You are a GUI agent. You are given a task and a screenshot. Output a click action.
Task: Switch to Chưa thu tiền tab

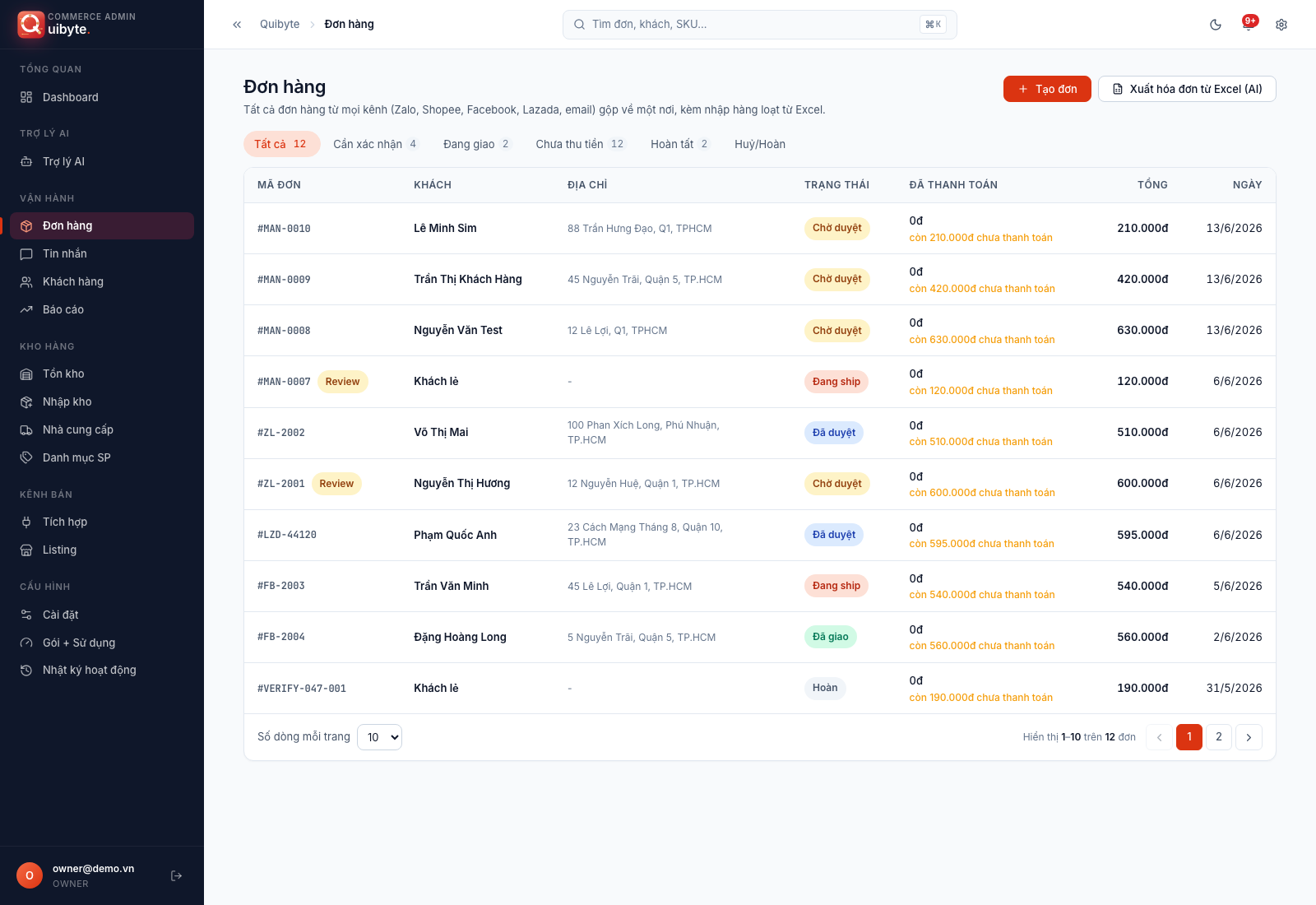(581, 144)
